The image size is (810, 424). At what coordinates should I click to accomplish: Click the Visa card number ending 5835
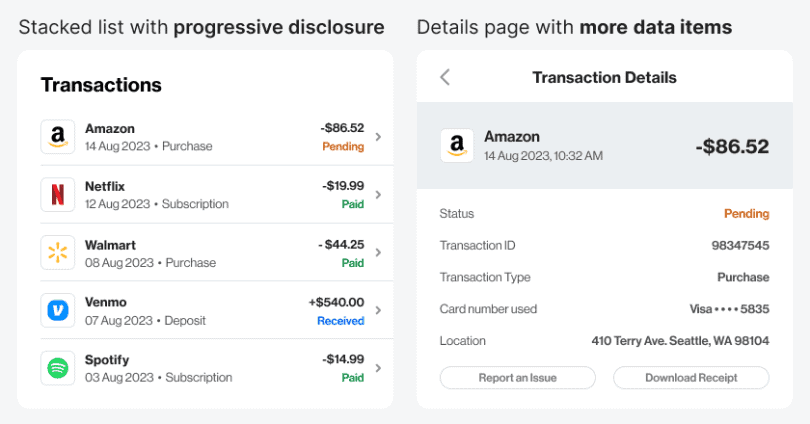click(x=729, y=309)
